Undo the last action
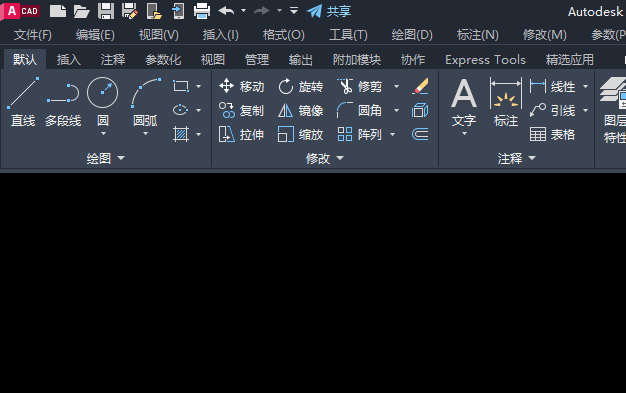 click(226, 11)
